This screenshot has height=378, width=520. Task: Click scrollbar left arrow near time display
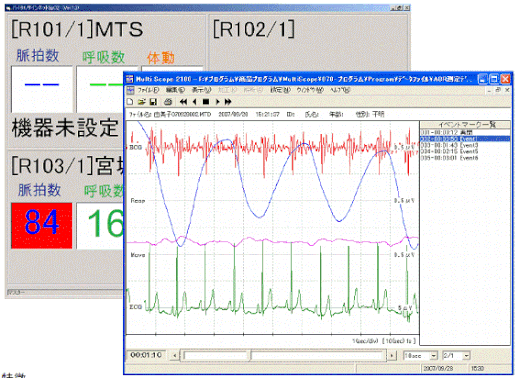(x=175, y=356)
